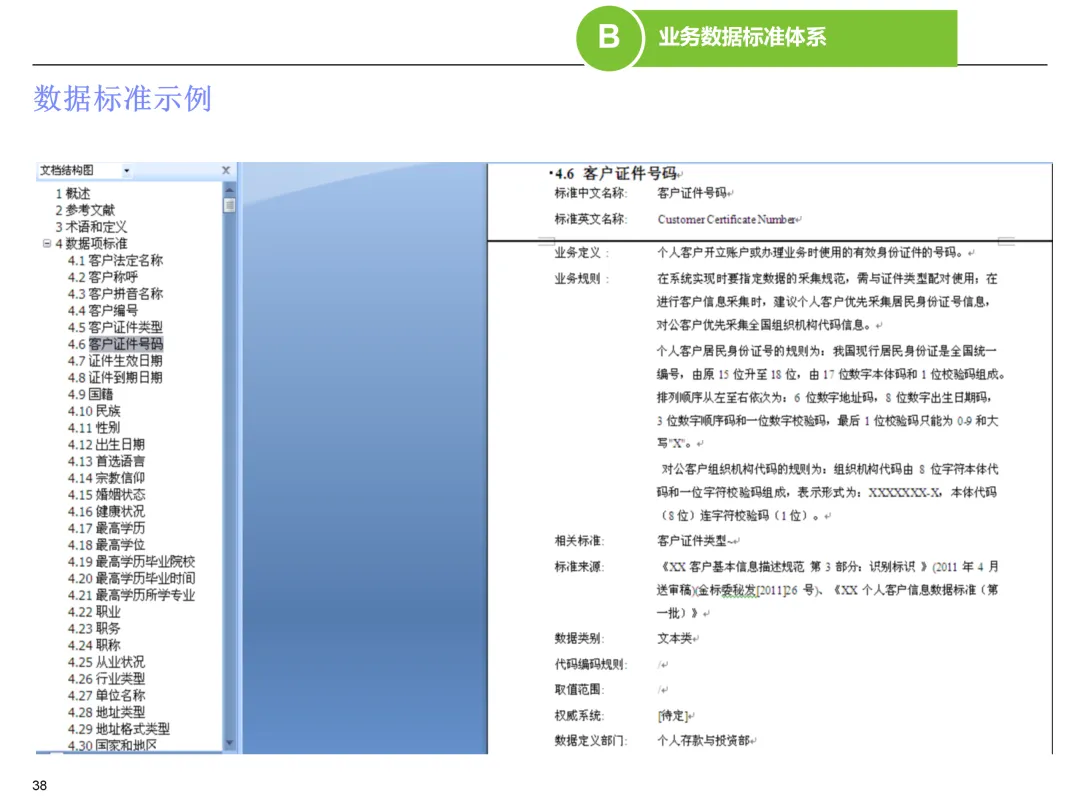The width and height of the screenshot is (1080, 810).
Task: Go to 4.17 最高学历
Action: pos(107,528)
